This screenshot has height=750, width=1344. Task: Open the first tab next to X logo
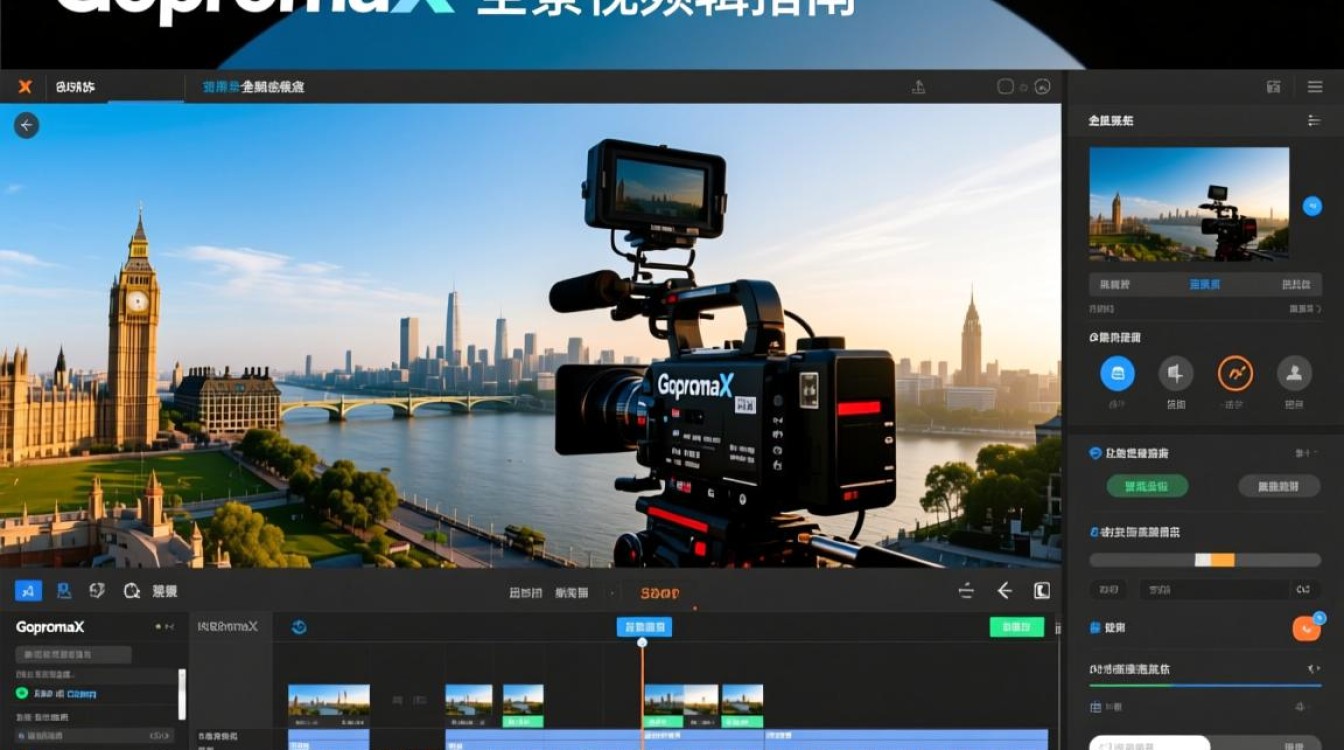(x=76, y=87)
